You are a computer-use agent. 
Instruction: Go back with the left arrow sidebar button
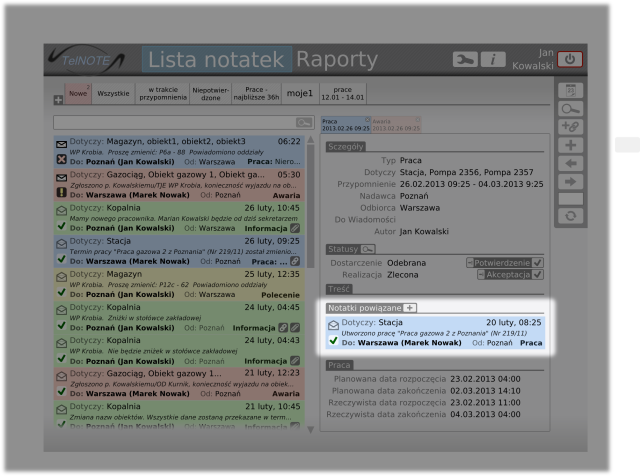571,163
